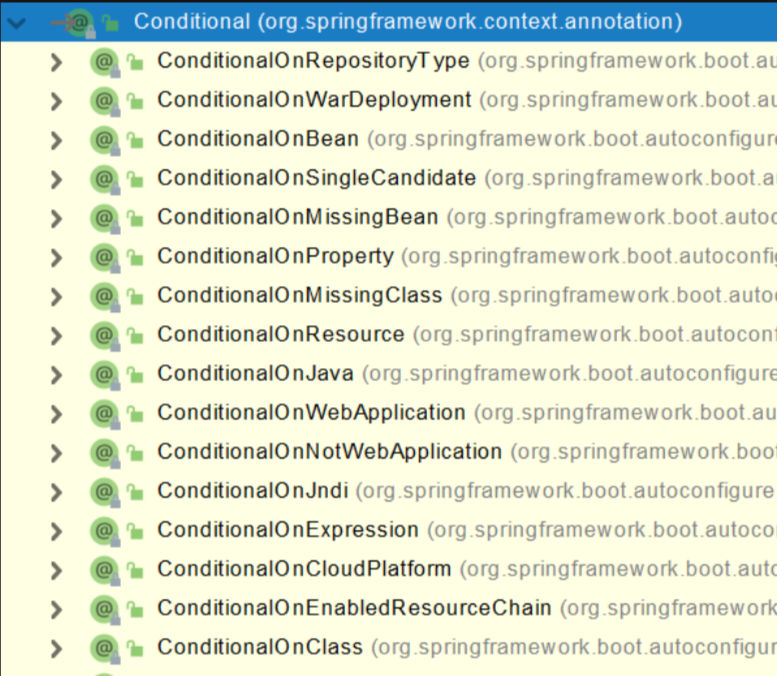The width and height of the screenshot is (777, 676).
Task: Click public lock icon of ConditionalOnProperty
Action: click(134, 258)
